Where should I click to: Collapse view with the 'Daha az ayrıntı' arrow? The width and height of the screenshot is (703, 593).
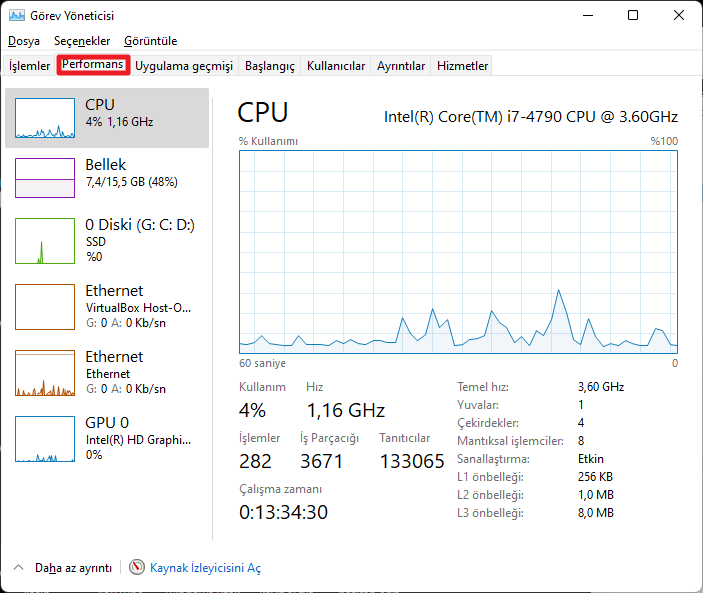[19, 567]
